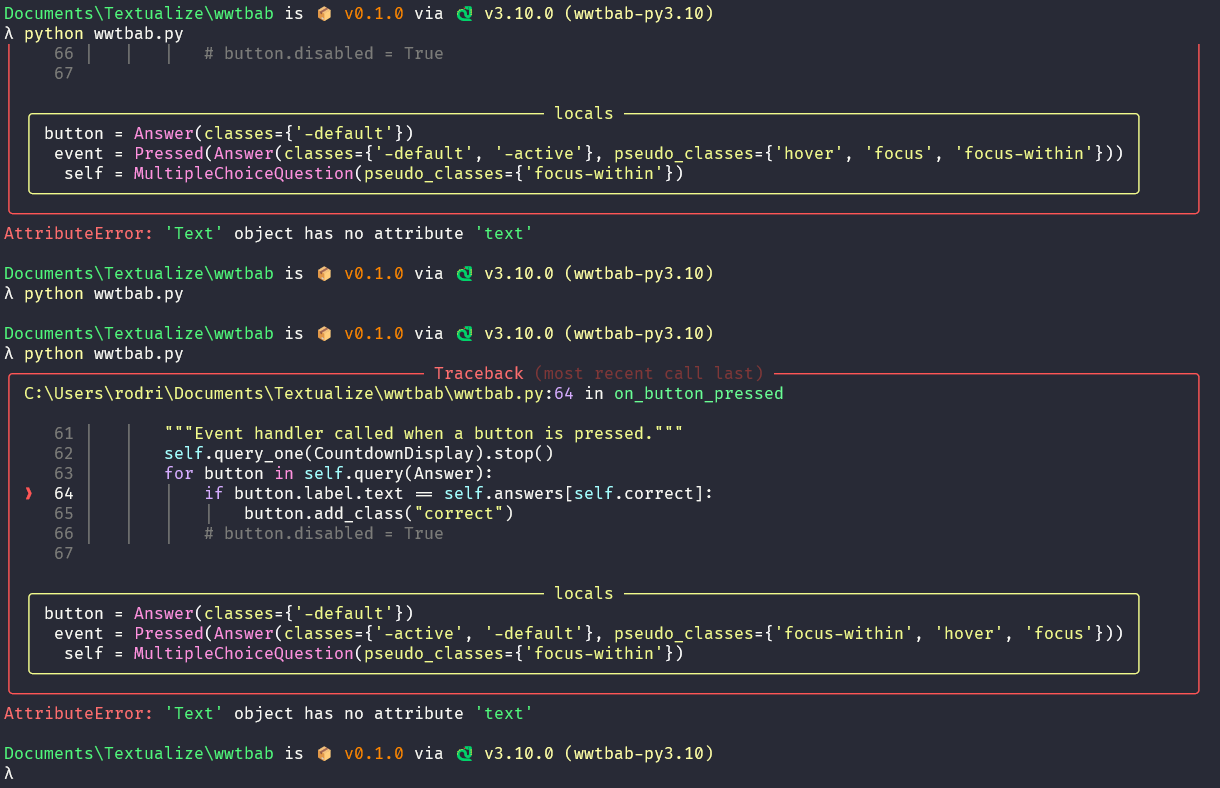This screenshot has height=788, width=1220.
Task: Click the code "if button.label.text == self.answers[self.correct]:"
Action: 458,493
